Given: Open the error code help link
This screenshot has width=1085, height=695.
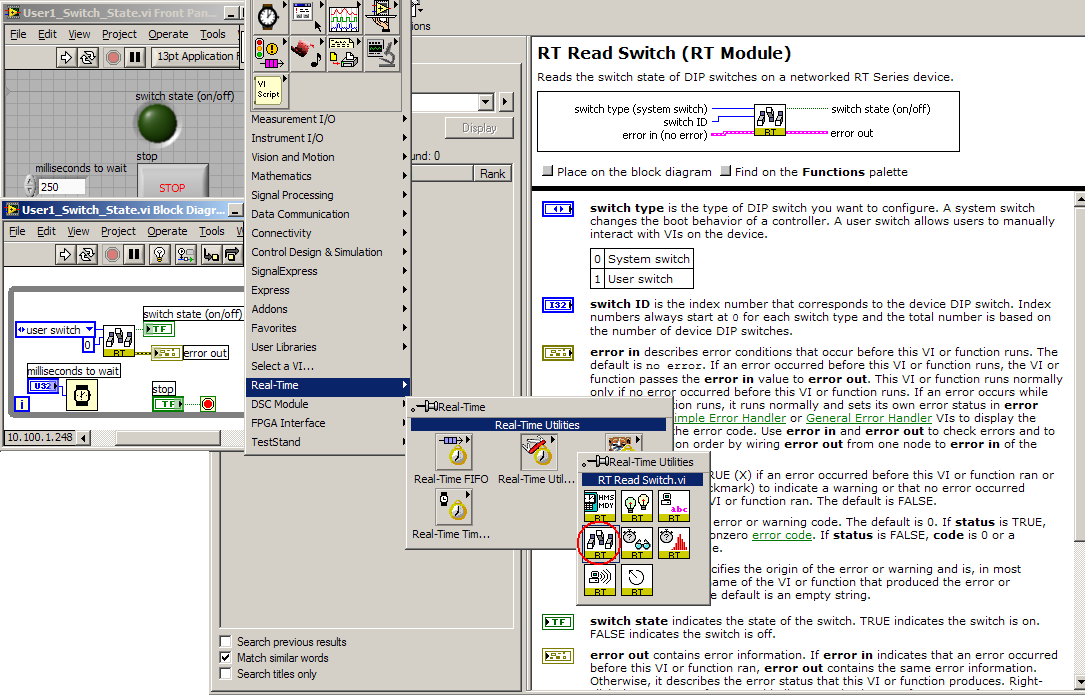Looking at the screenshot, I should 781,535.
